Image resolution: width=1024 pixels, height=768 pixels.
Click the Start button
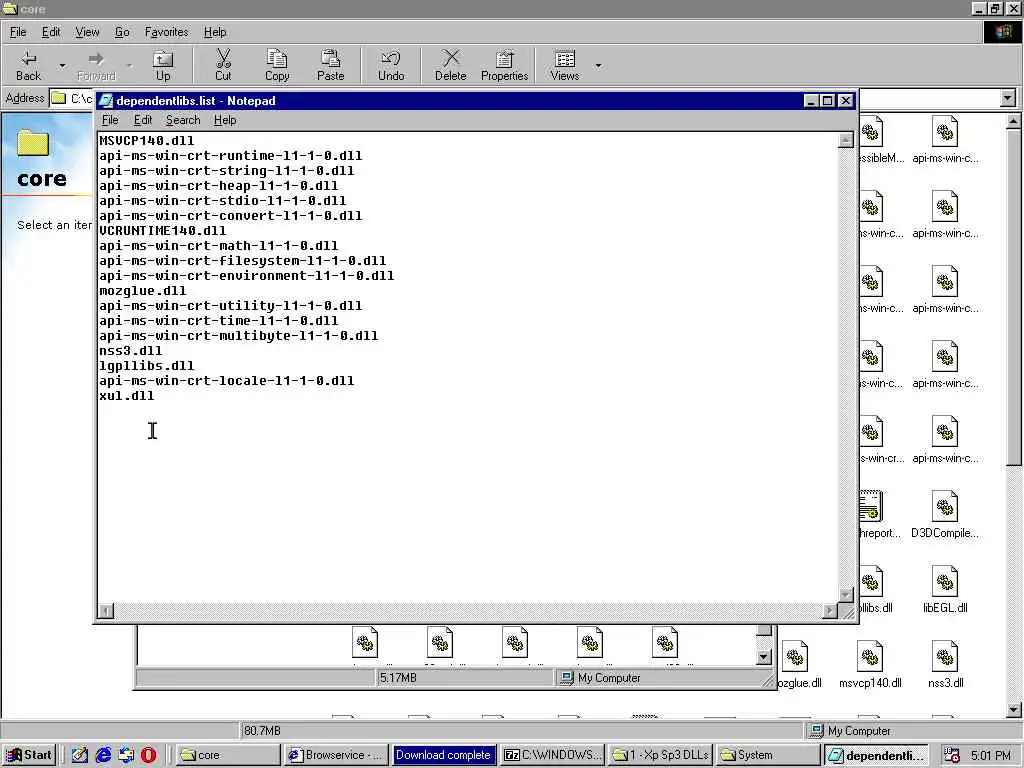click(29, 755)
